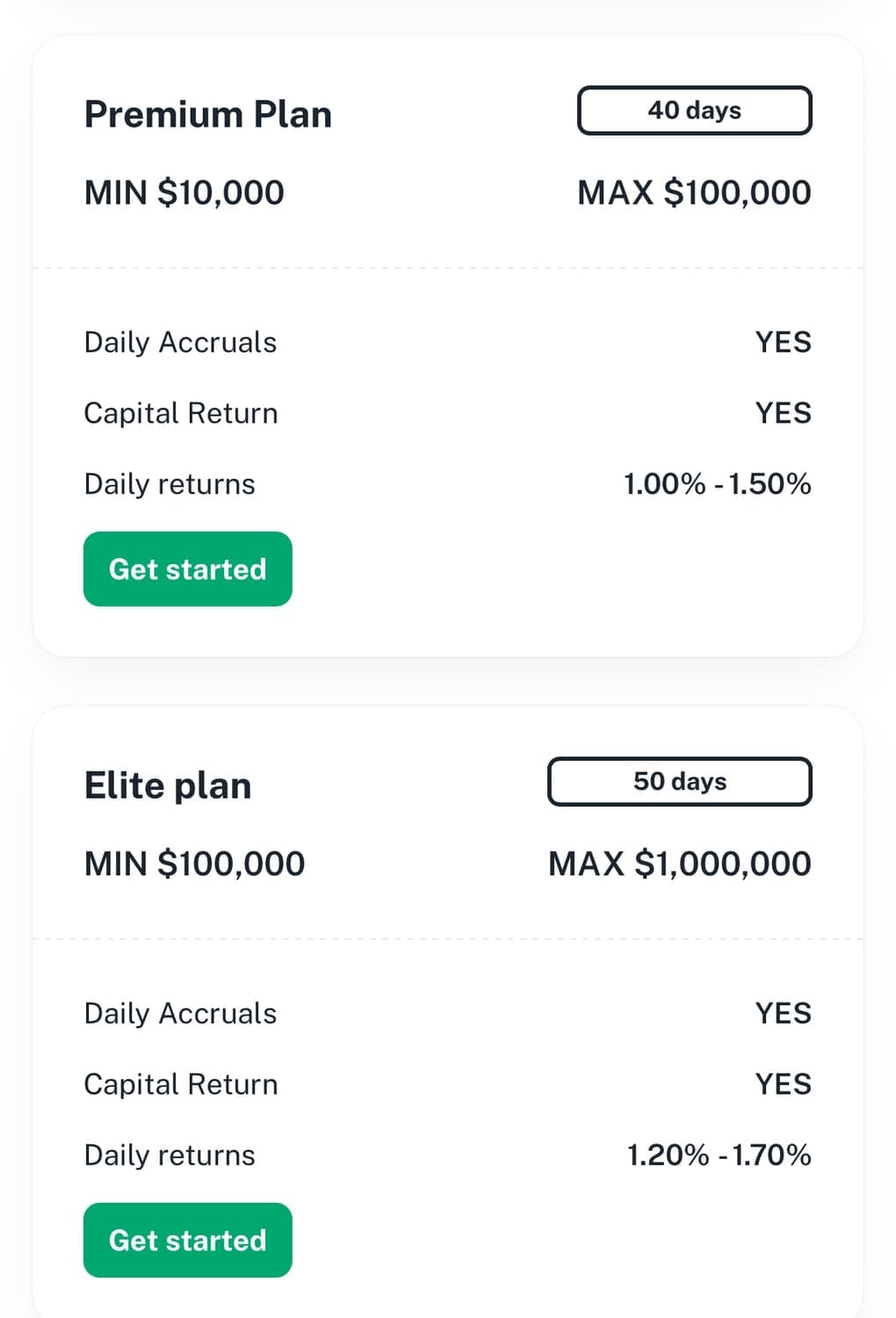This screenshot has height=1318, width=896.
Task: Click the 1.00% - 1.50% returns value
Action: (717, 484)
